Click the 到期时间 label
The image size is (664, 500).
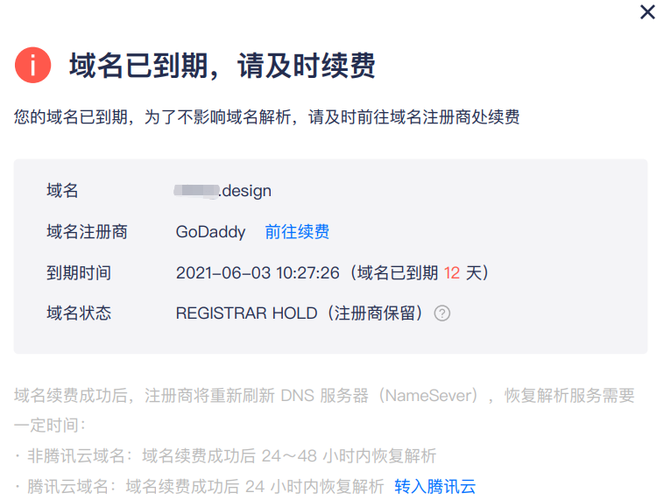(x=79, y=273)
